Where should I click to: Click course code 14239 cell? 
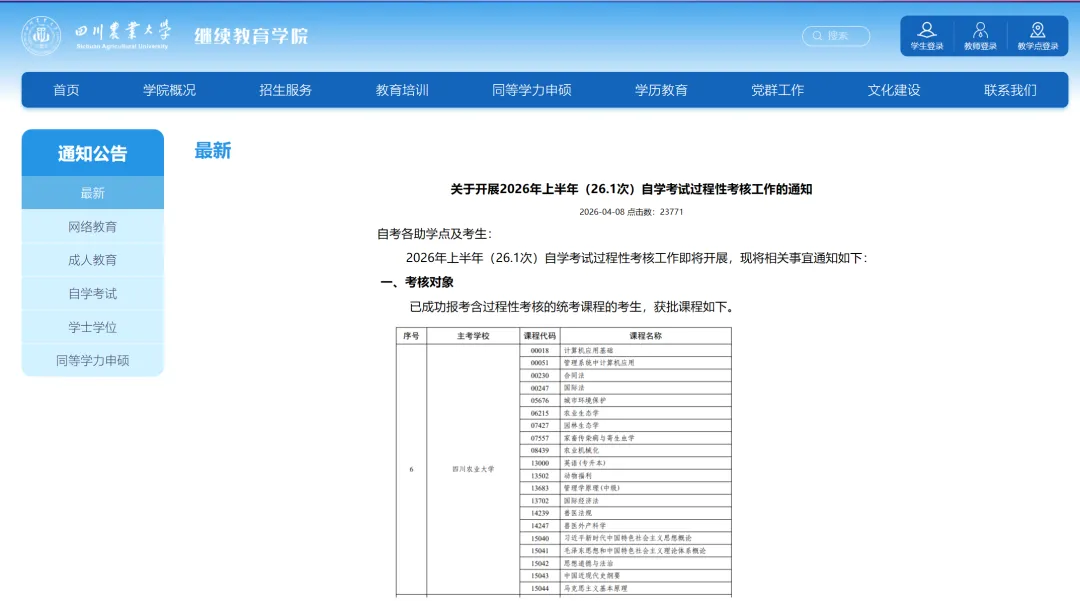(539, 513)
